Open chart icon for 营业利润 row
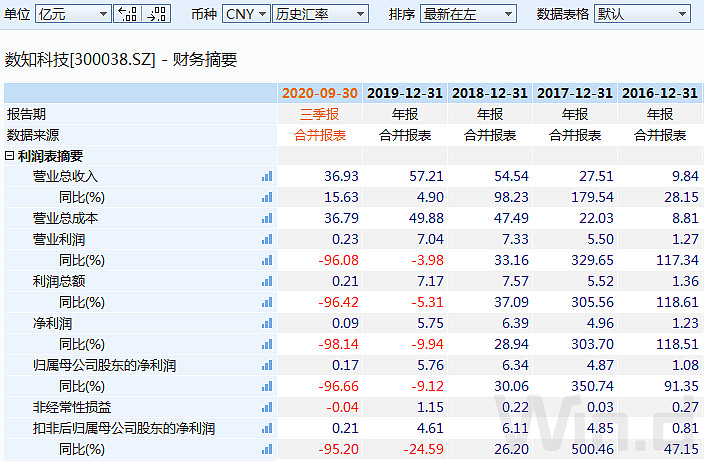Viewport: 704px width, 461px height. click(x=267, y=239)
